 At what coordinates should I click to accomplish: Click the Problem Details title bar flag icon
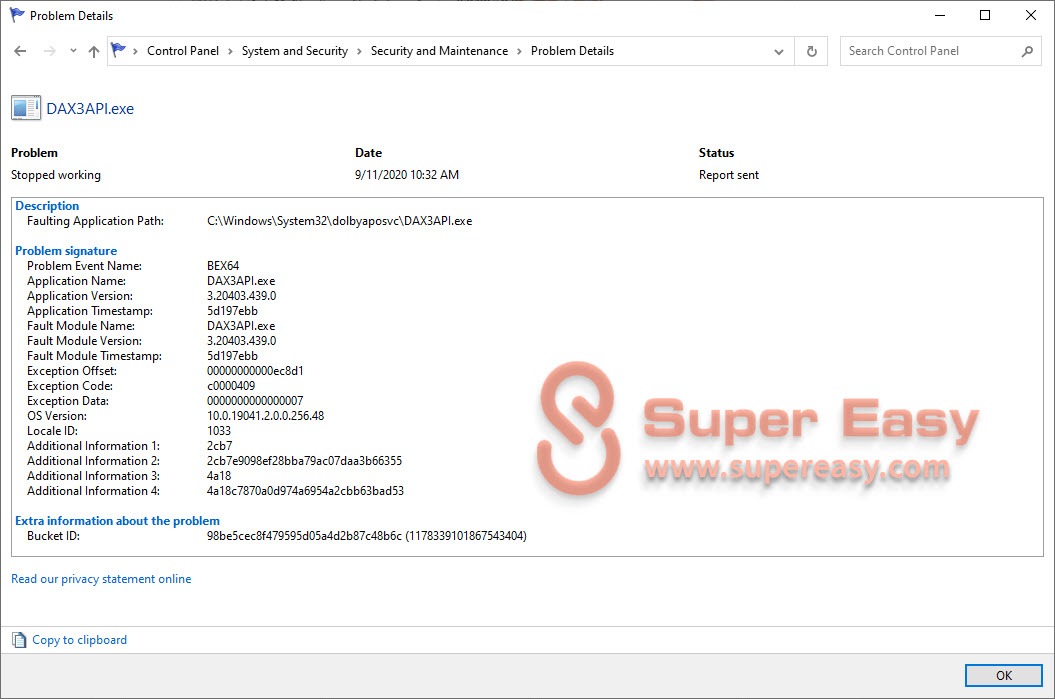[17, 15]
